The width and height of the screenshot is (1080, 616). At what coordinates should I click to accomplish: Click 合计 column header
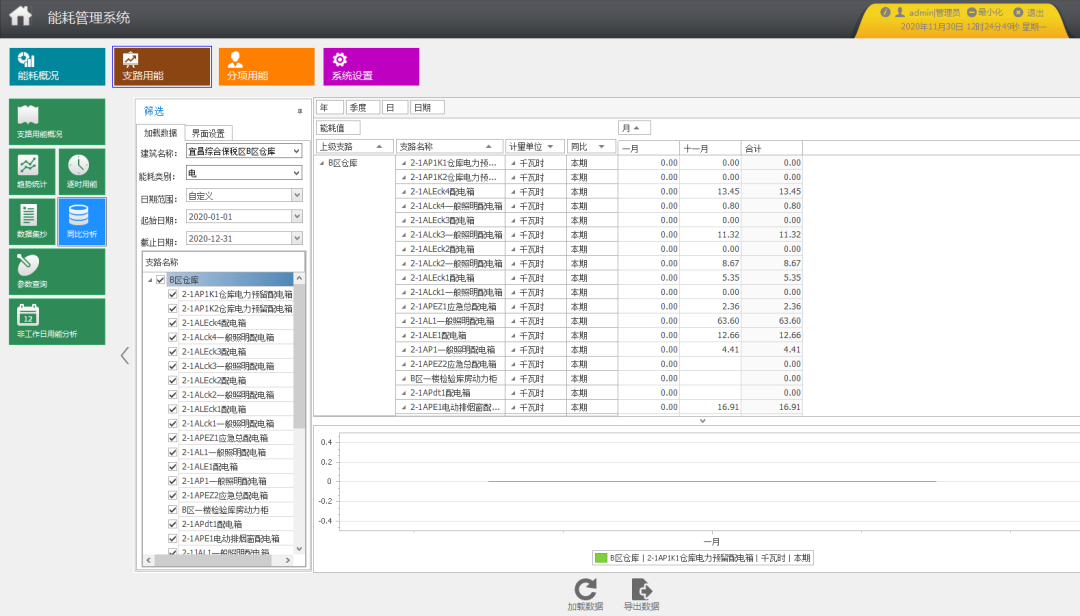point(771,148)
